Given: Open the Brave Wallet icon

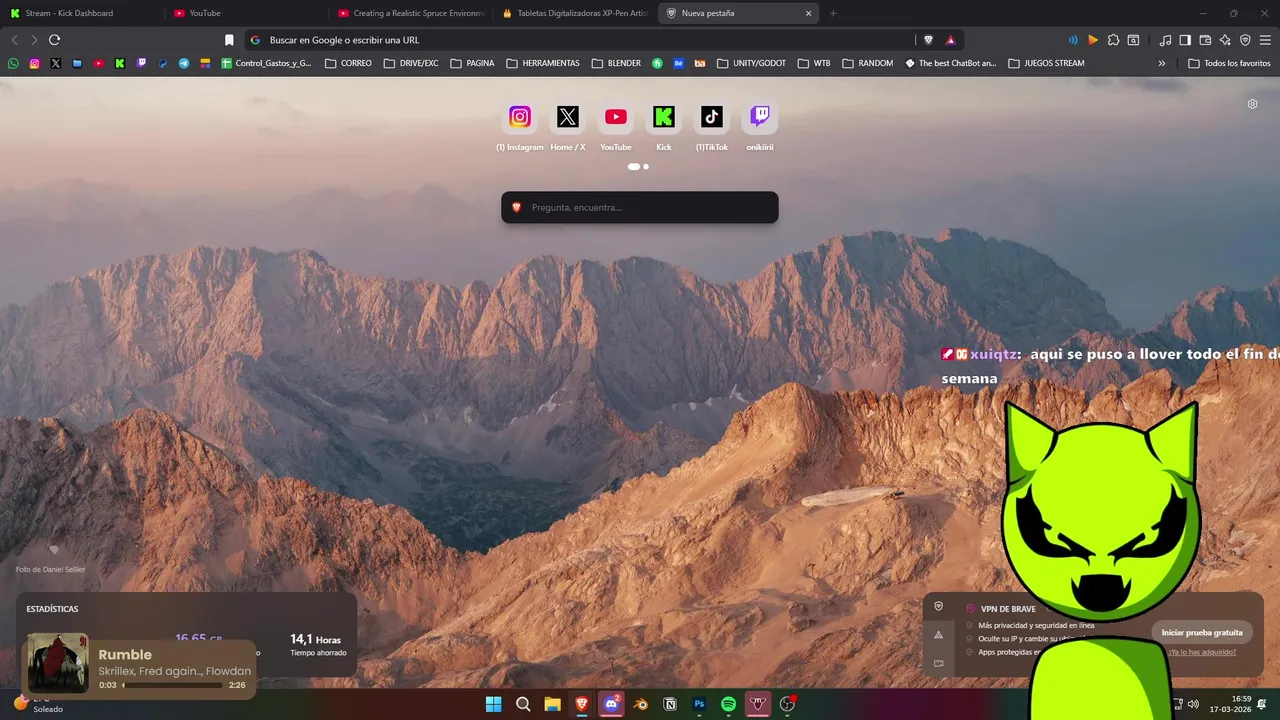Looking at the screenshot, I should coord(1205,40).
